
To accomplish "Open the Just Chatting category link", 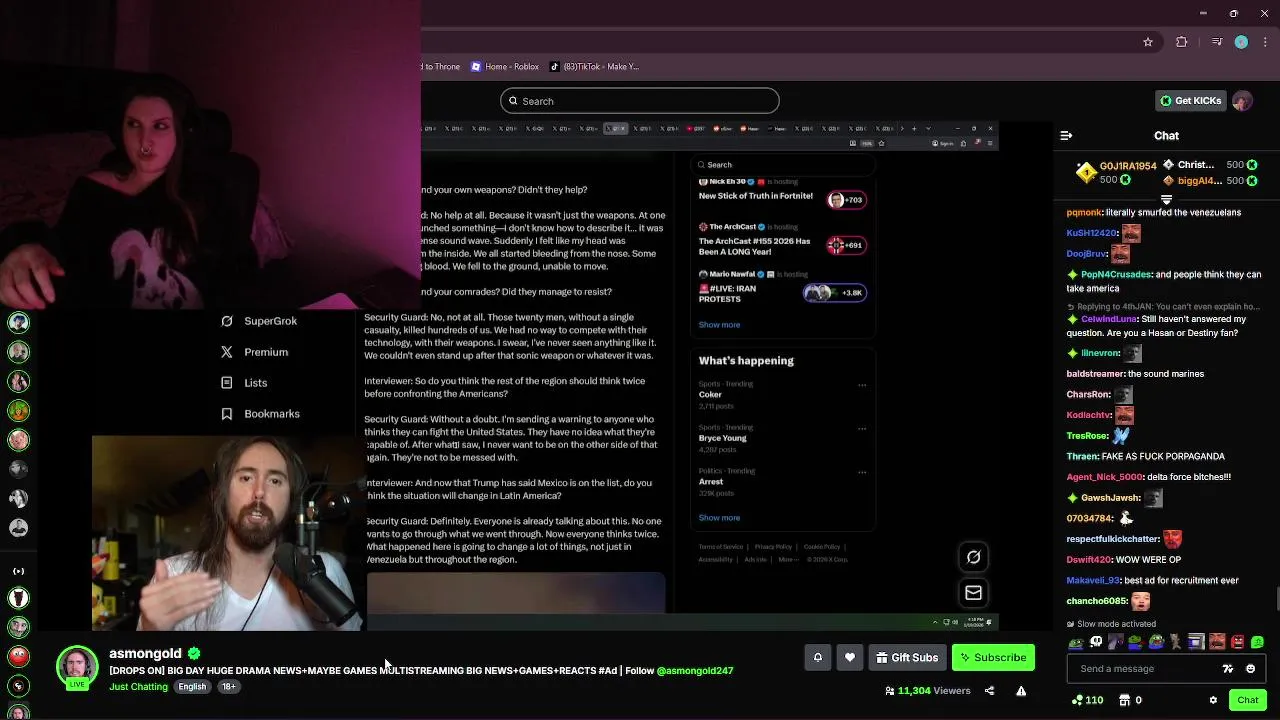I will coord(138,687).
